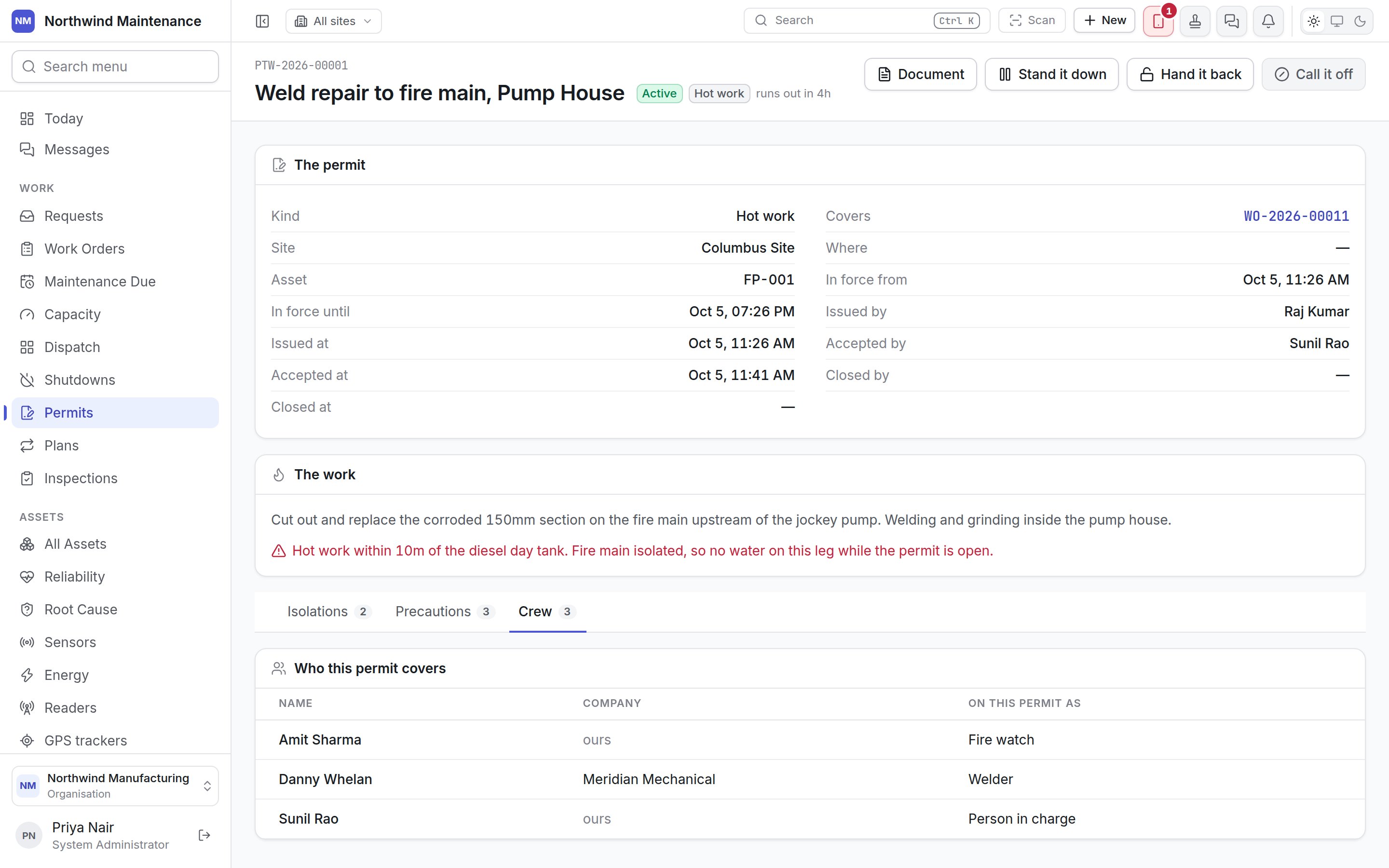Open the notifications bell
Screen dimensions: 1389x868
tap(1268, 21)
